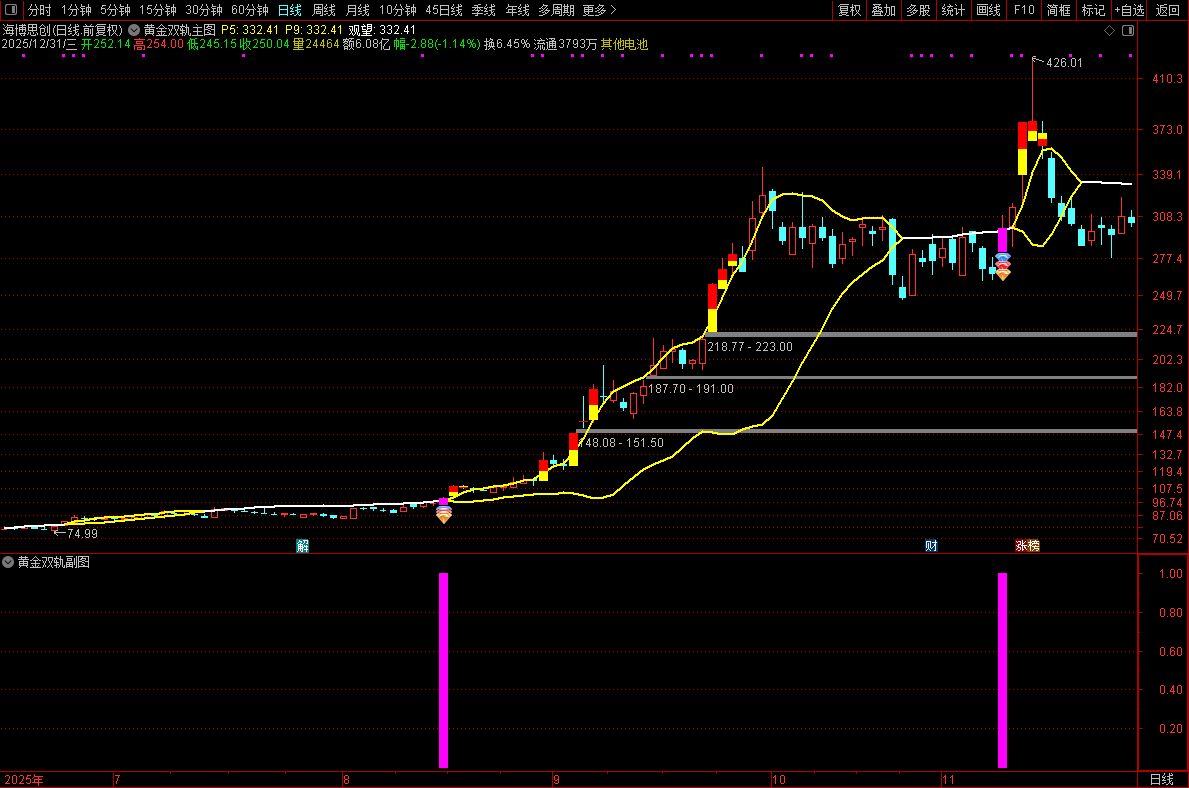1189x788 pixels.
Task: Open the 复权 adjustment button
Action: [849, 10]
